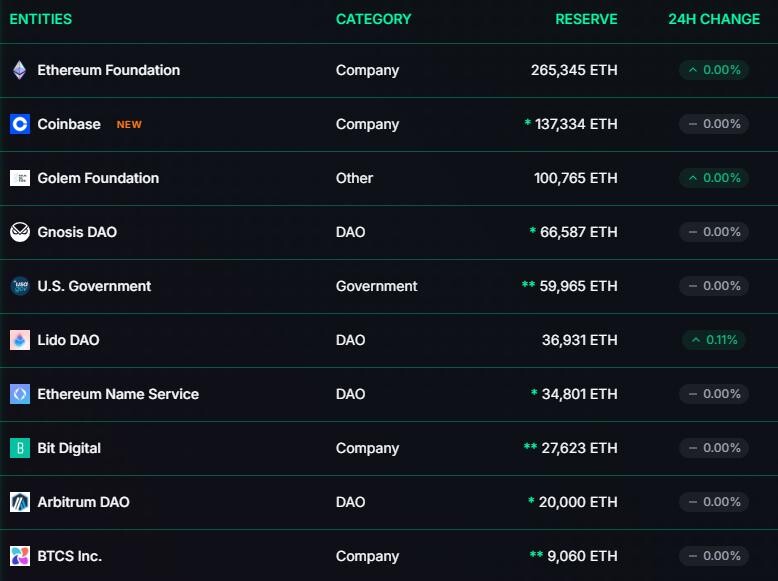Open the Ethereum Name Service entity name
Viewport: 778px width, 581px height.
pyautogui.click(x=118, y=394)
